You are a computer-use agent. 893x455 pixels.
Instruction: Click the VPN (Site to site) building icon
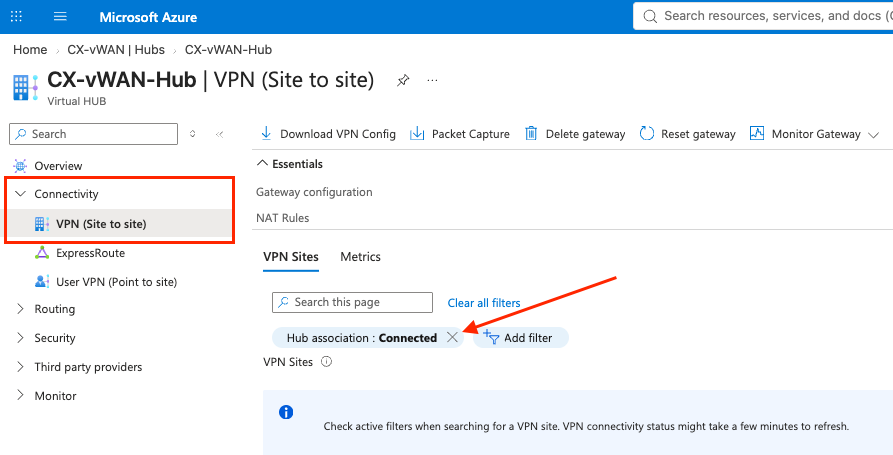pos(42,224)
